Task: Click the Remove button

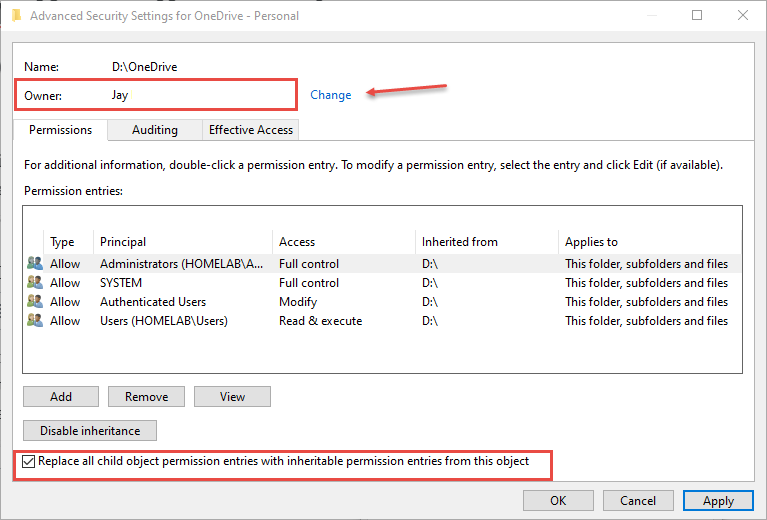Action: [147, 397]
